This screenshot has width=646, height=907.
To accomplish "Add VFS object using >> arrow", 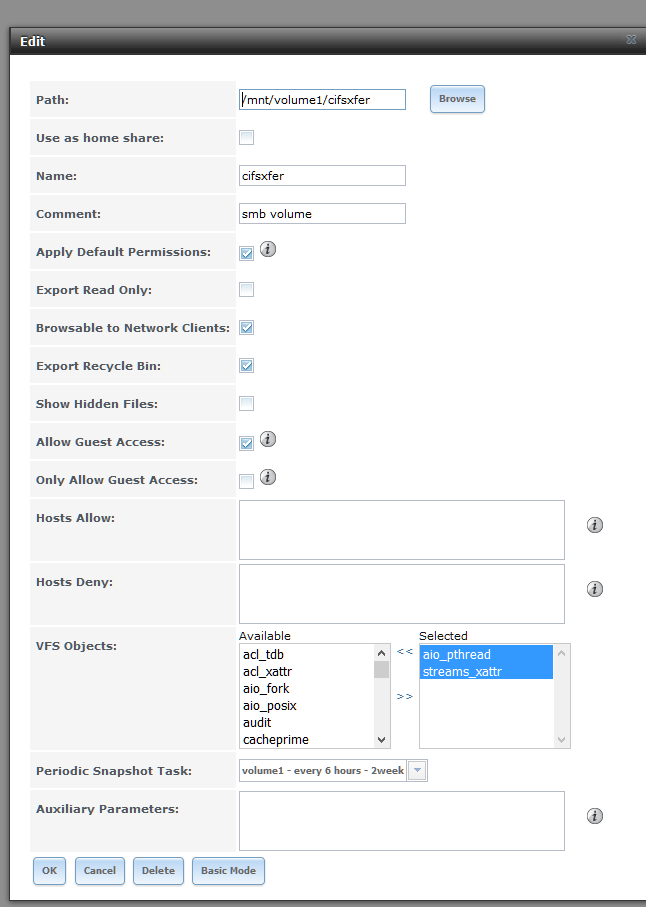I will [x=405, y=696].
